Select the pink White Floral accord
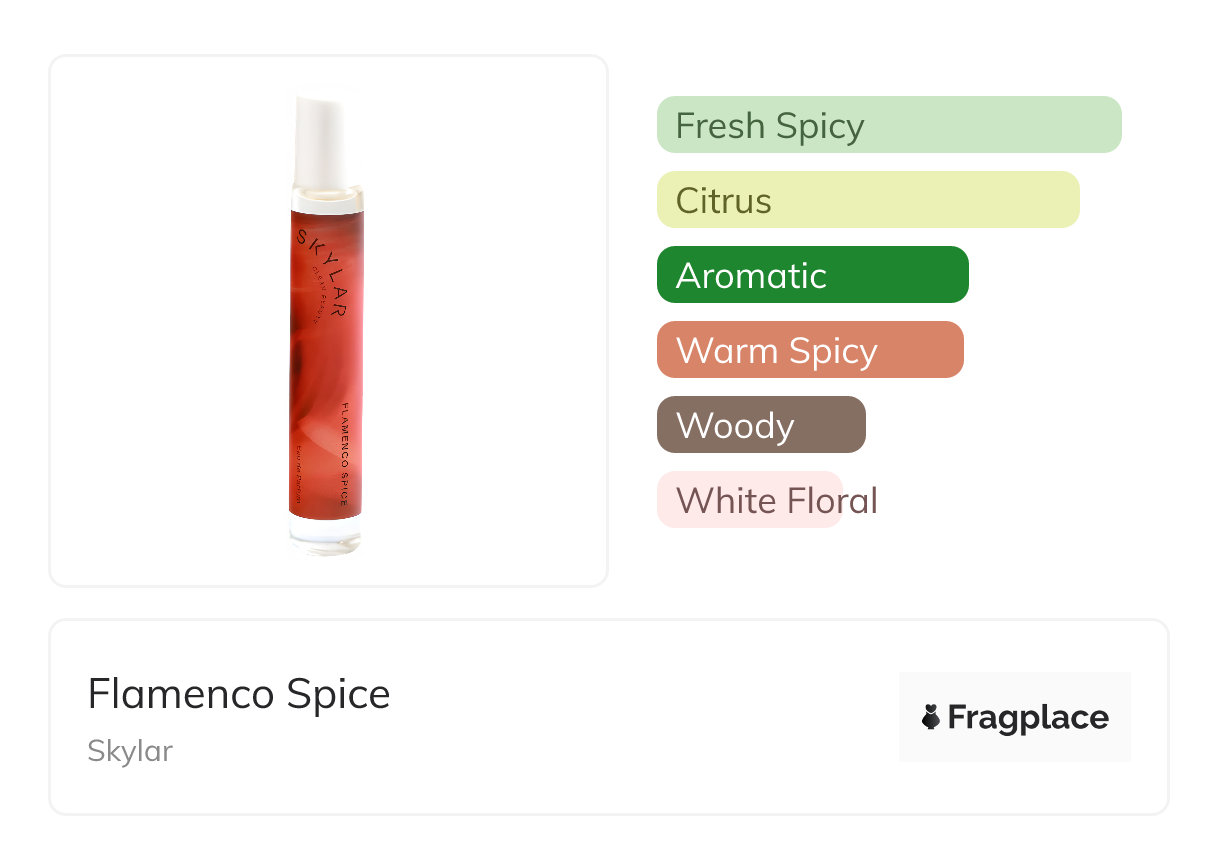 [x=750, y=500]
